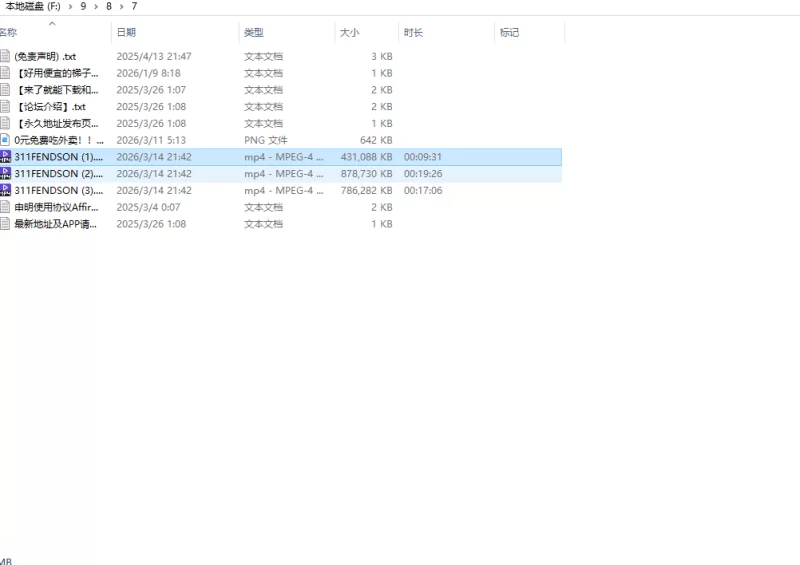Select file name 申明使用协议Affir...
Viewport: 800px width, 565px height.
point(56,207)
